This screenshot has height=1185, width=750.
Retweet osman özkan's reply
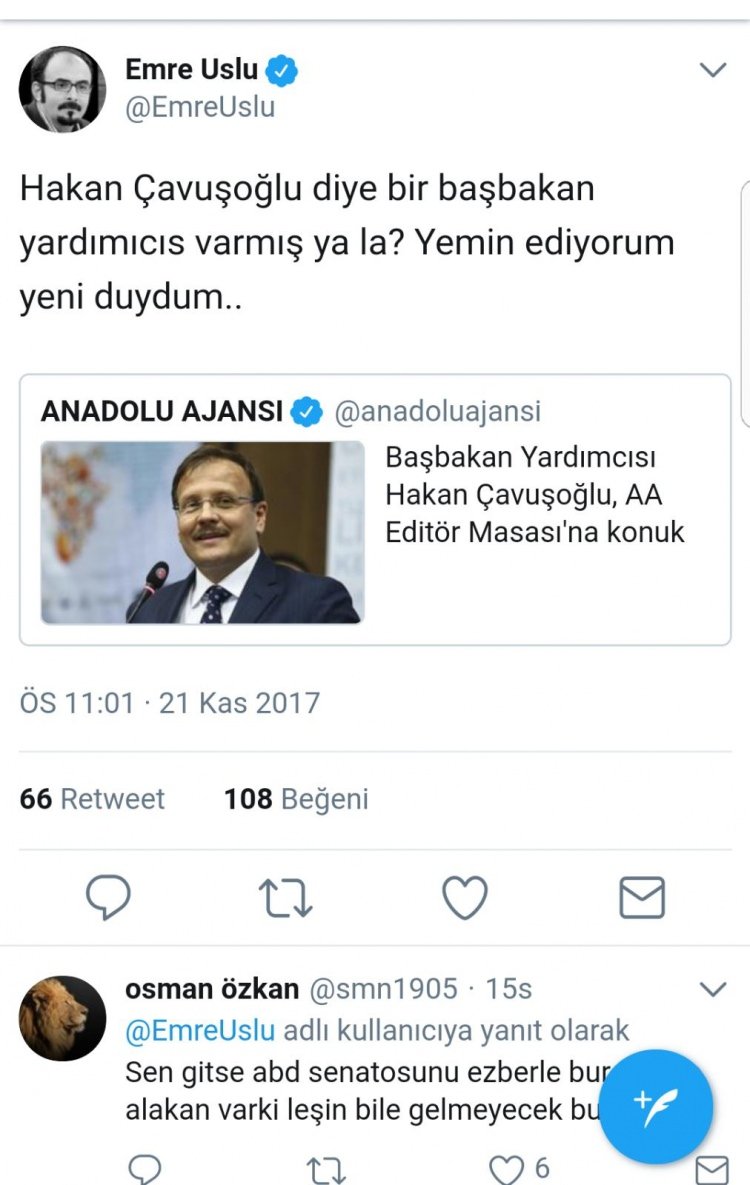pos(326,1171)
